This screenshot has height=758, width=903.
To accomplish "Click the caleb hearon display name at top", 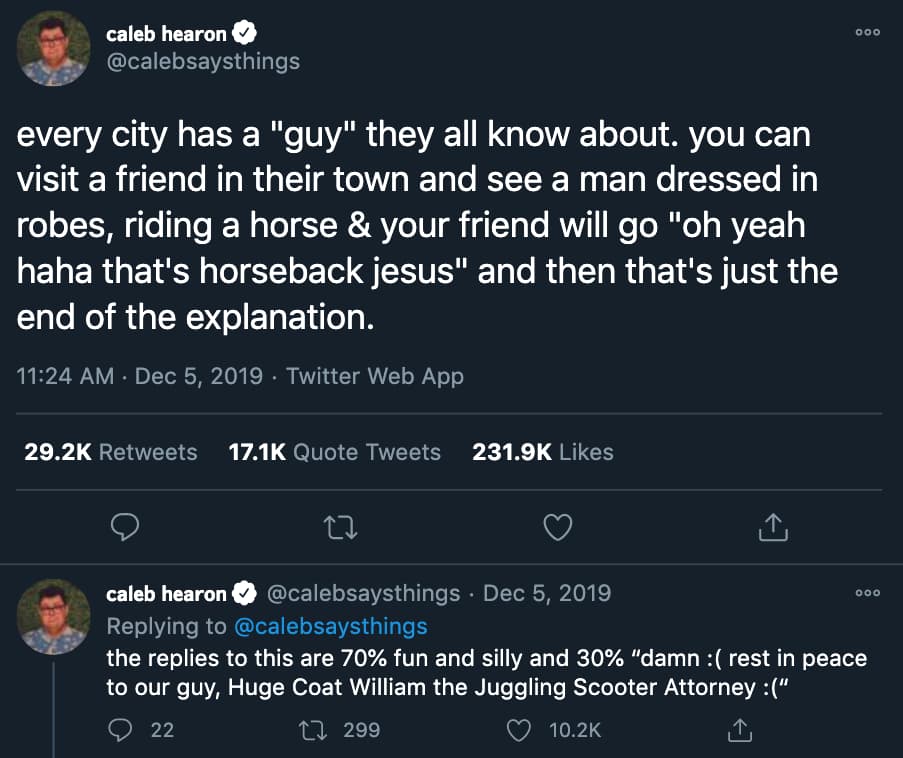I will pos(167,34).
